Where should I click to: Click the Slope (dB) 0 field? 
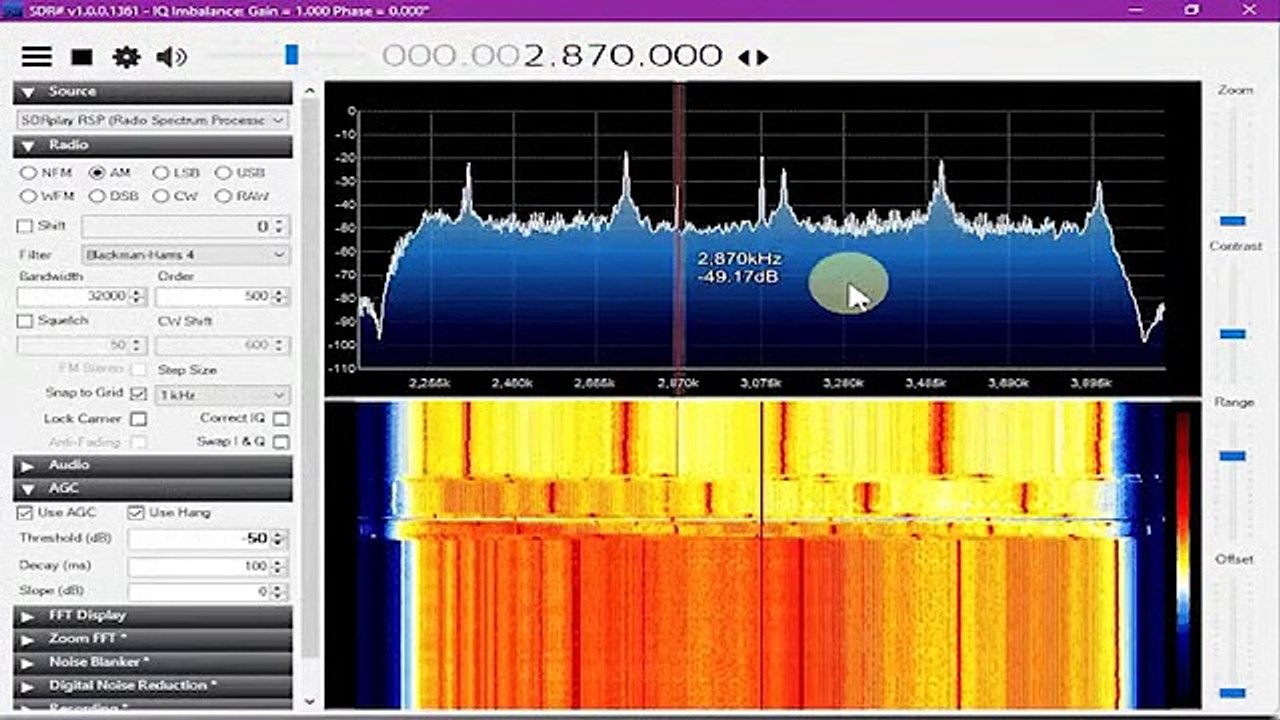199,592
